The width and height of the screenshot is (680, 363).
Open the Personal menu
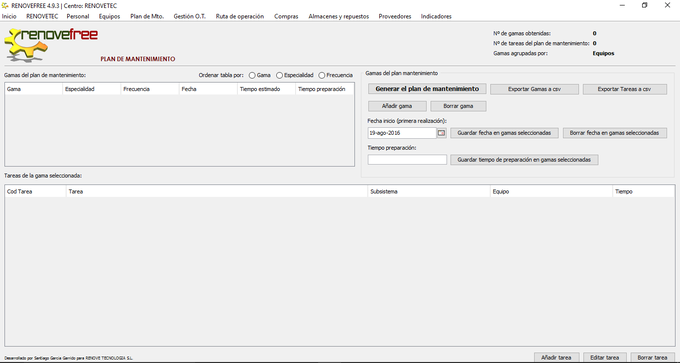[x=78, y=16]
